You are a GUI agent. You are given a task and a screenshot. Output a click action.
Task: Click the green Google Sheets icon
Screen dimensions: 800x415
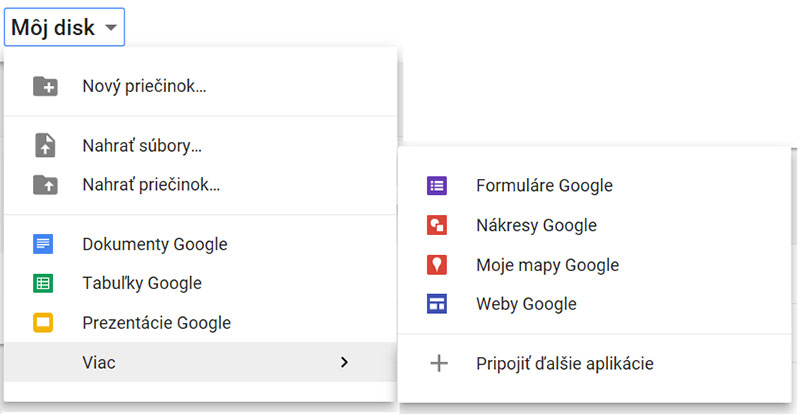coord(43,283)
